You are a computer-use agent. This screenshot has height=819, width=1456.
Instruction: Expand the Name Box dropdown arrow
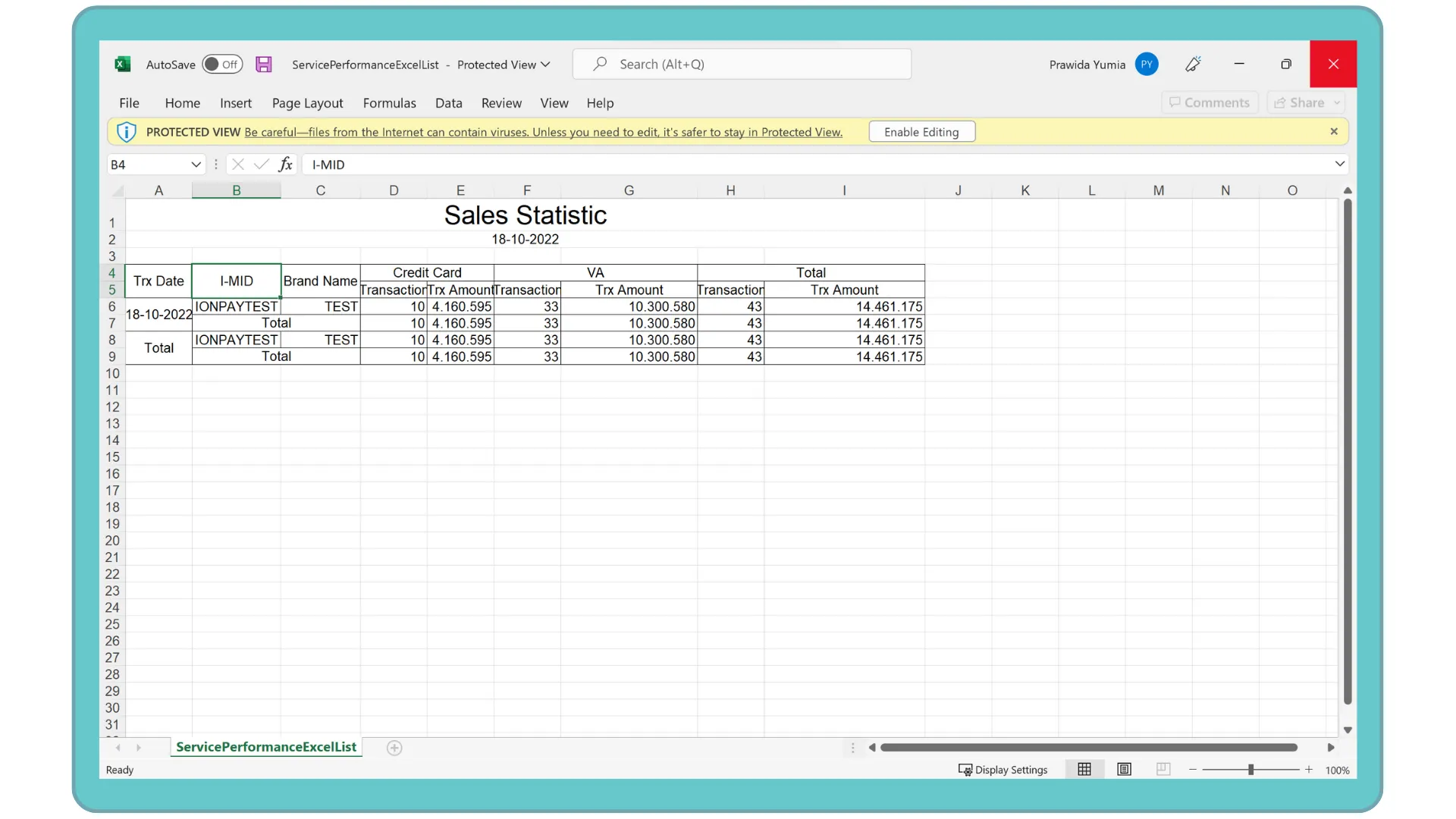(x=196, y=165)
